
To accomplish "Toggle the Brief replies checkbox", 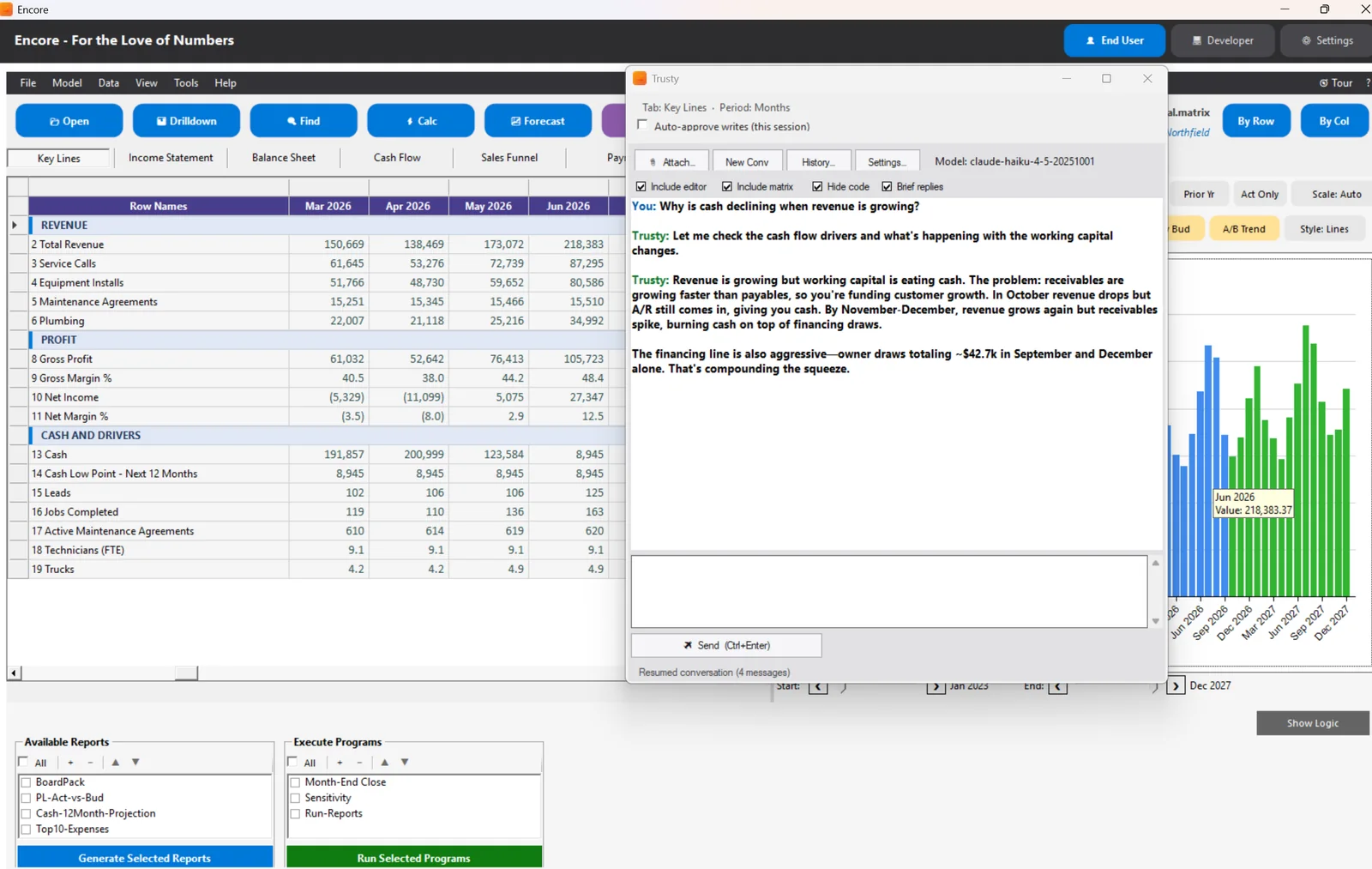I will [887, 186].
